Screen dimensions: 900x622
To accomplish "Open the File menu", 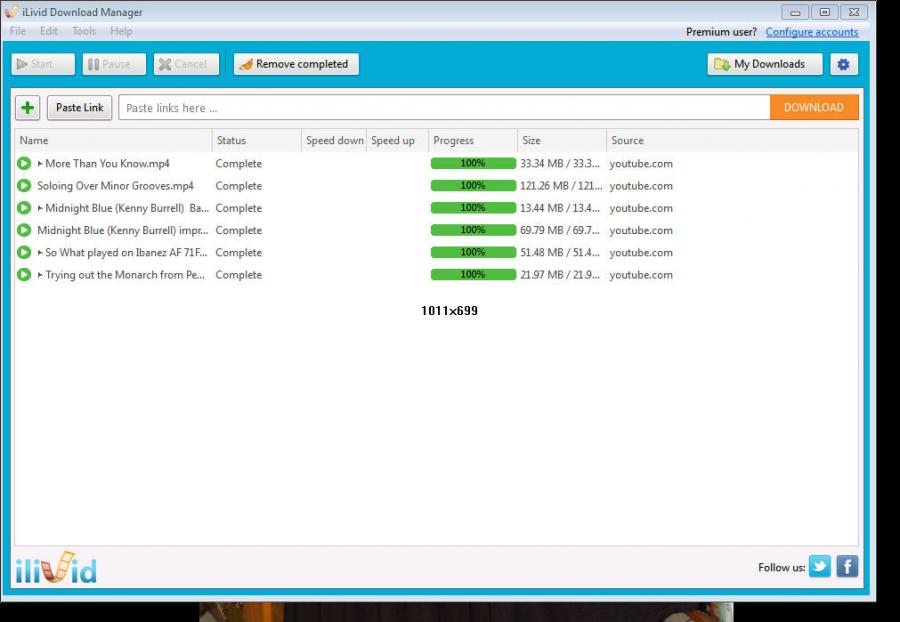I will click(x=18, y=31).
